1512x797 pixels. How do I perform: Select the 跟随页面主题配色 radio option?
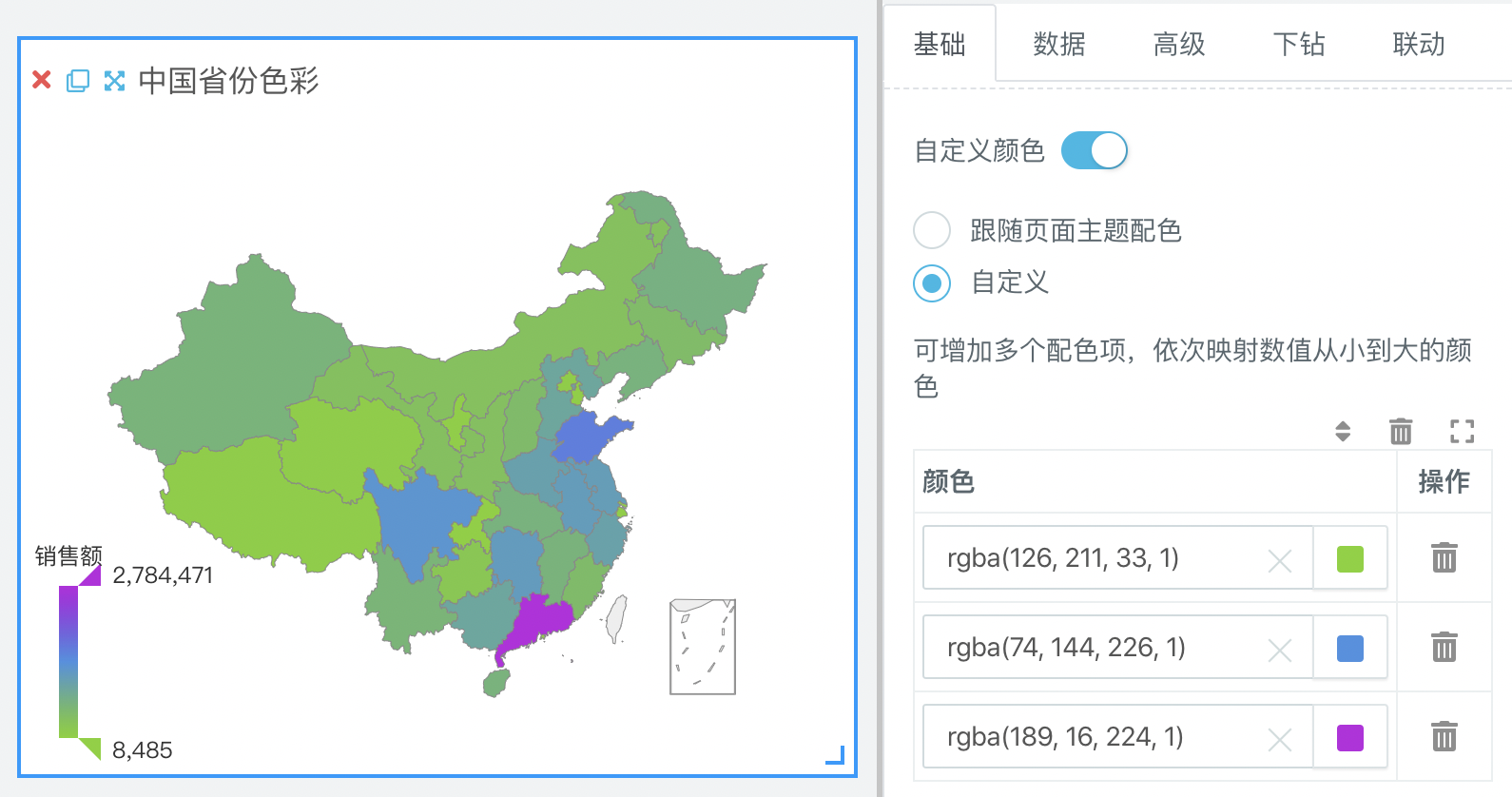pos(932,230)
